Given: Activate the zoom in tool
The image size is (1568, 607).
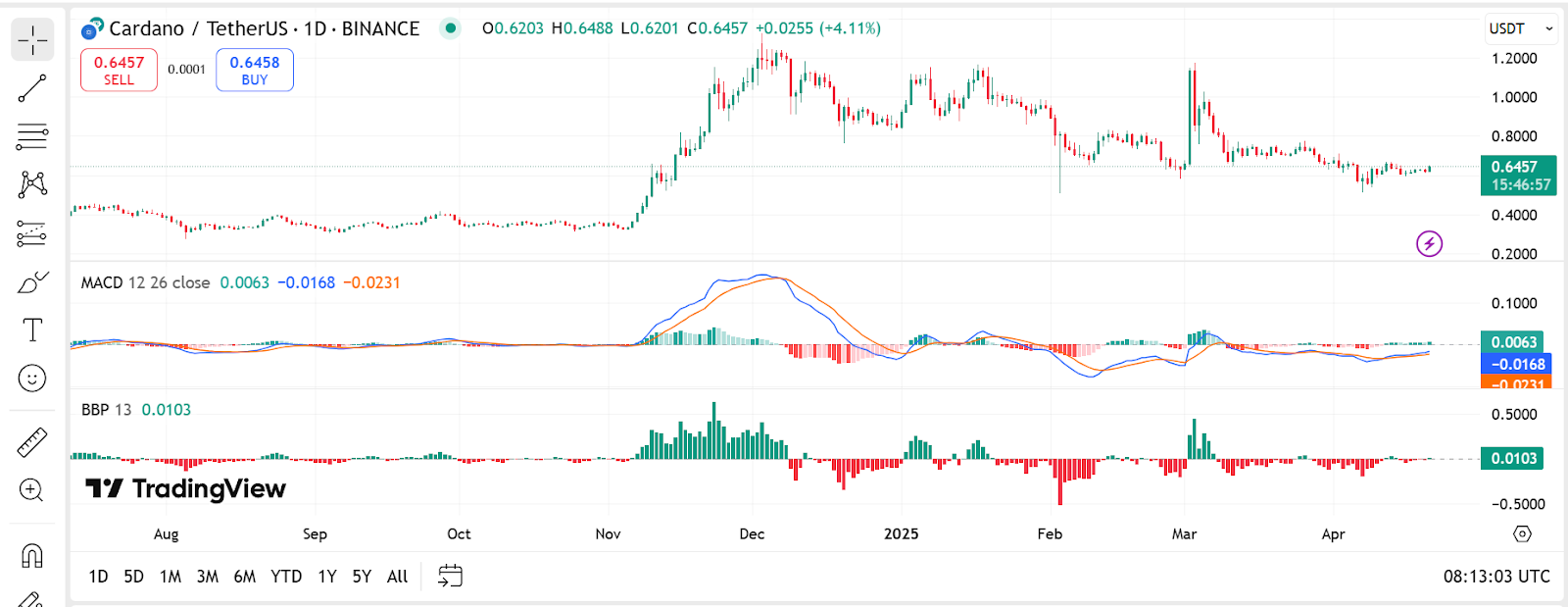Looking at the screenshot, I should pyautogui.click(x=32, y=490).
